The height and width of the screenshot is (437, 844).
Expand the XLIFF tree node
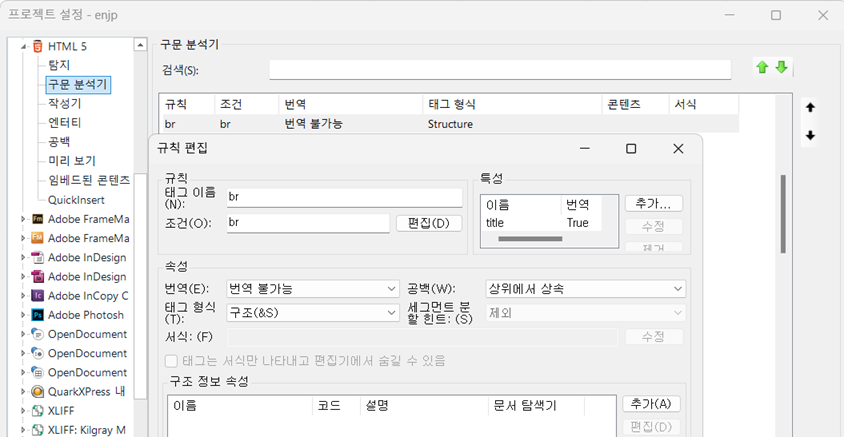[x=23, y=411]
